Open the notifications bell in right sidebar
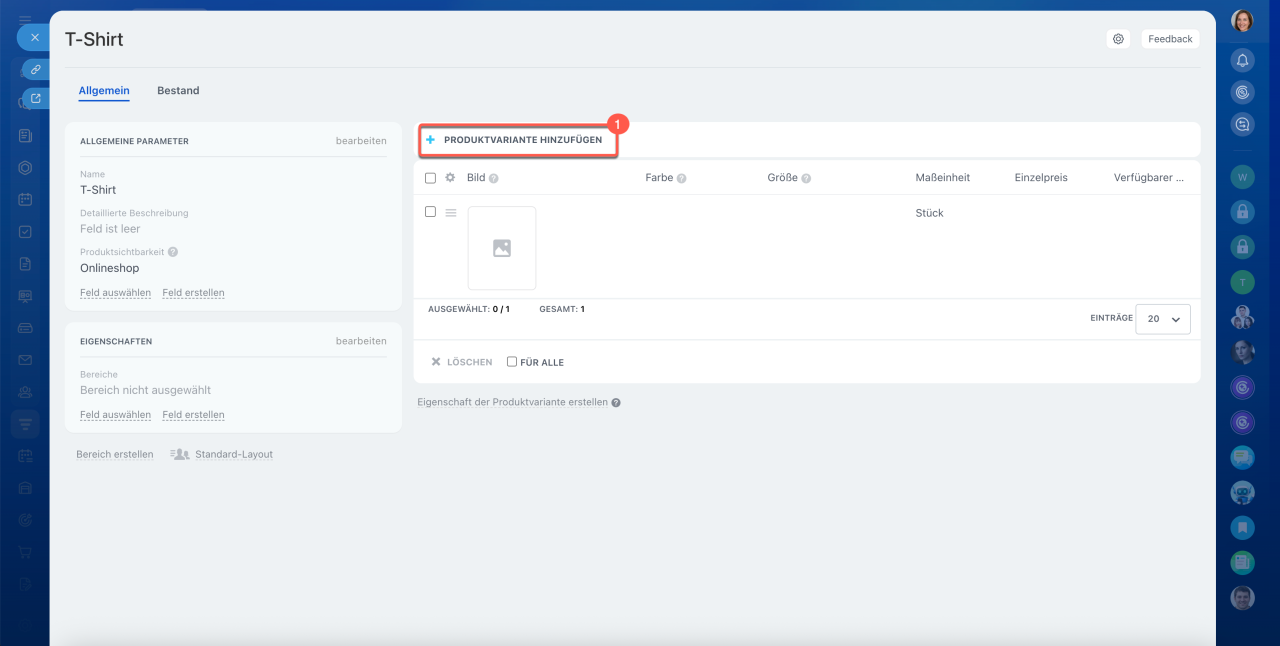 tap(1242, 60)
